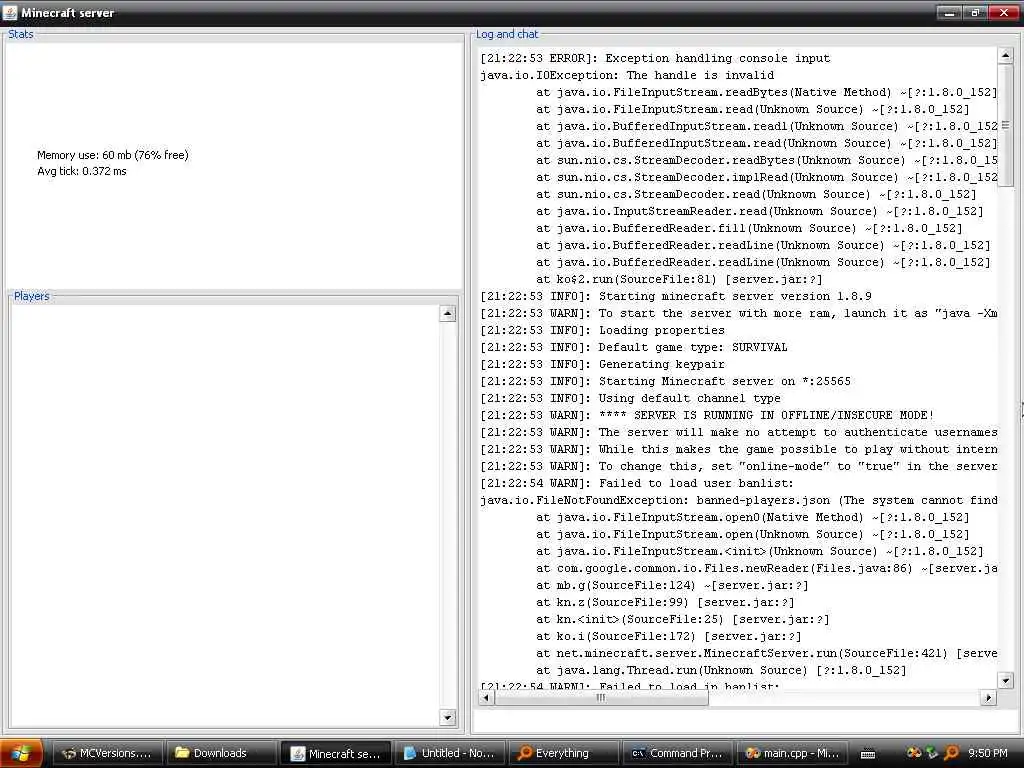Switch to MCVersions taskbar item

point(106,753)
